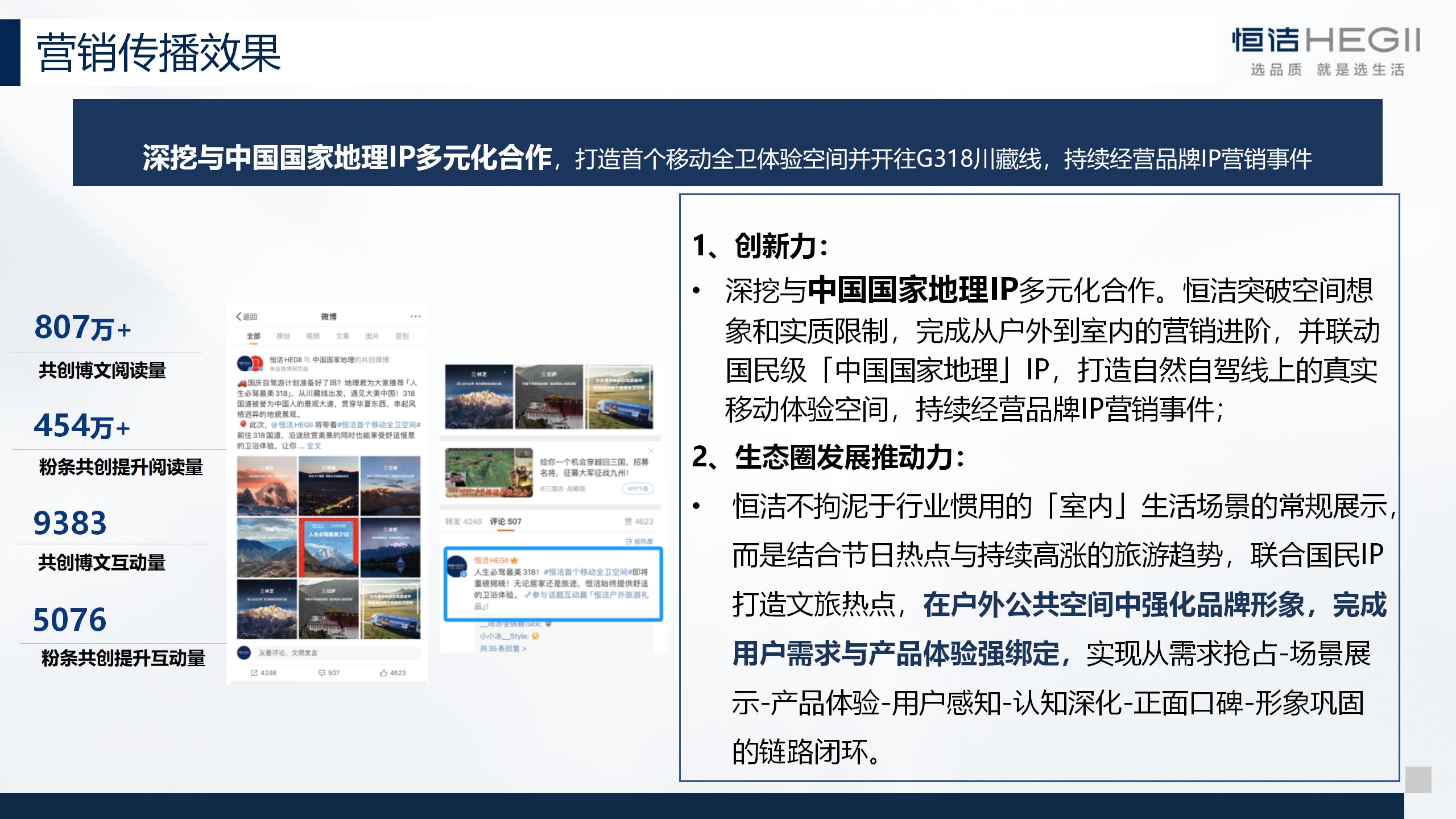
Task: Click the 1、创新力 heading
Action: [x=760, y=246]
